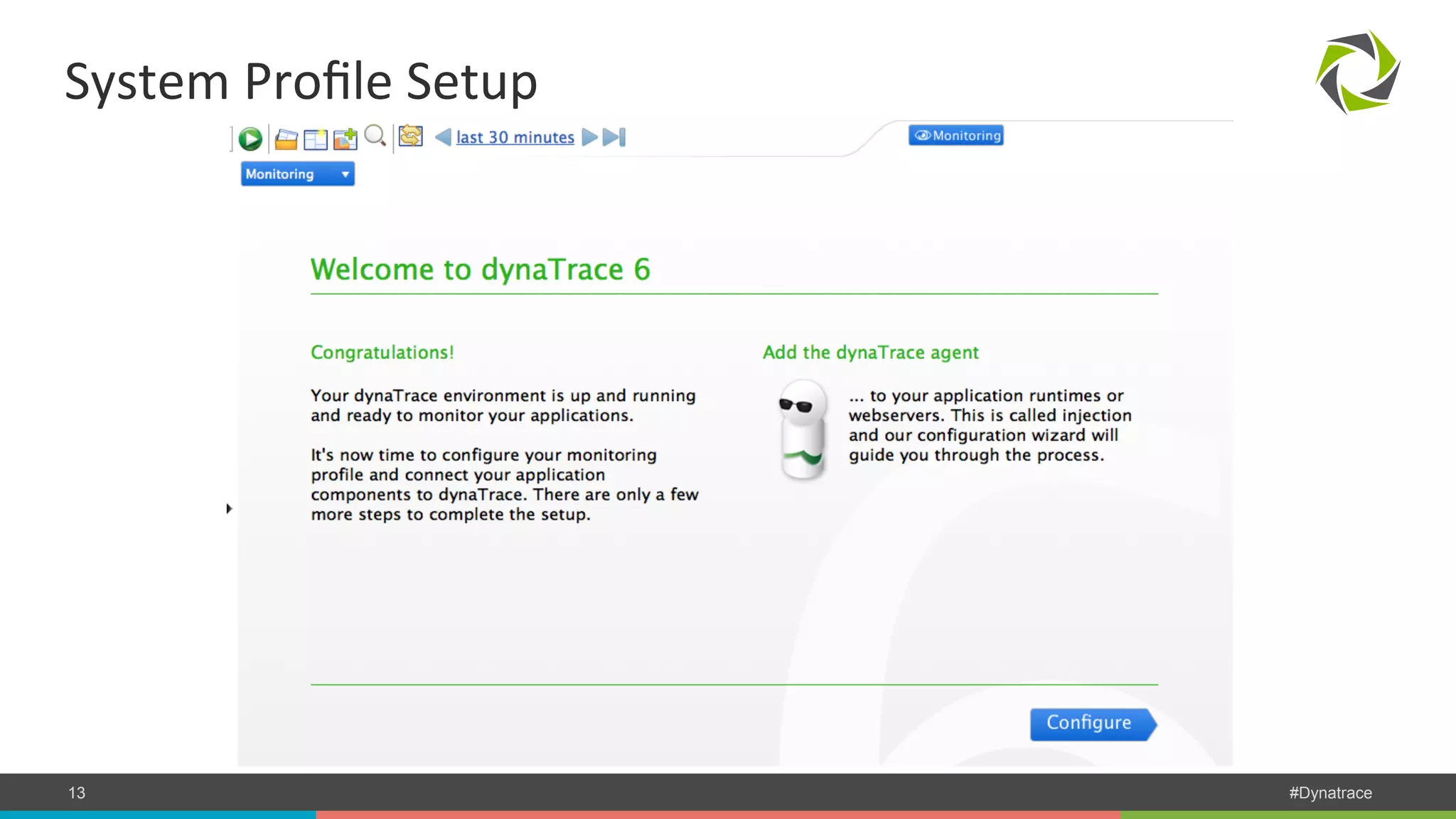Go to the previous timeframe arrow
This screenshot has height=819, width=1456.
tap(442, 137)
